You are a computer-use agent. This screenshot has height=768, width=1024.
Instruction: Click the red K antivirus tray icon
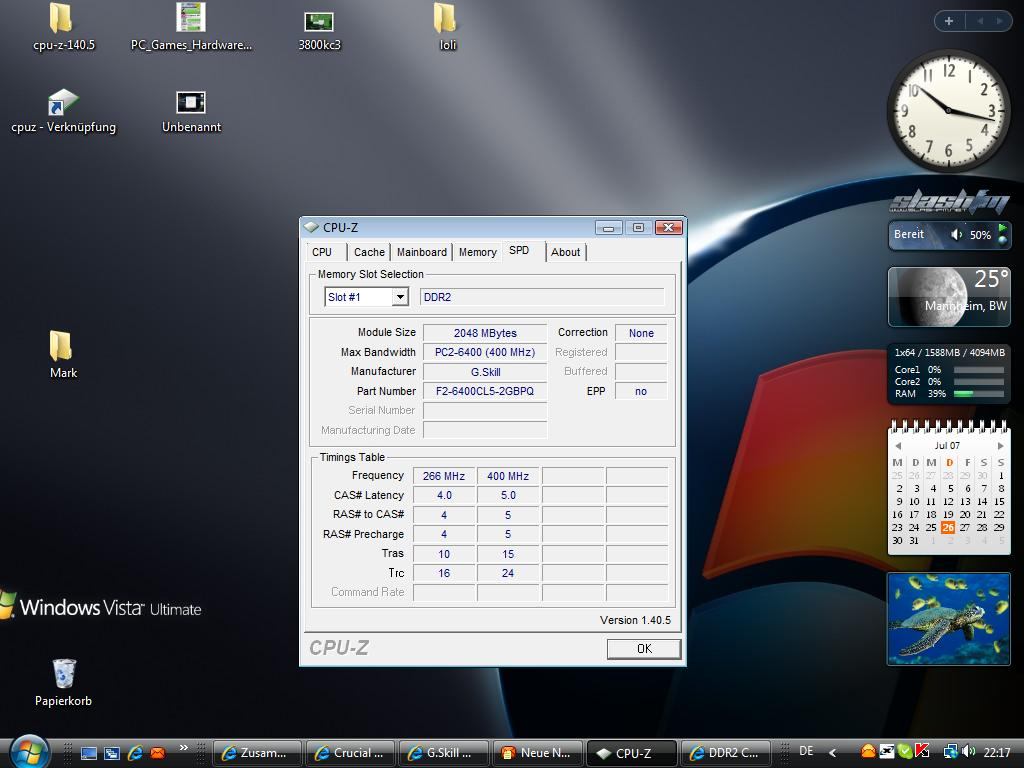tap(922, 752)
